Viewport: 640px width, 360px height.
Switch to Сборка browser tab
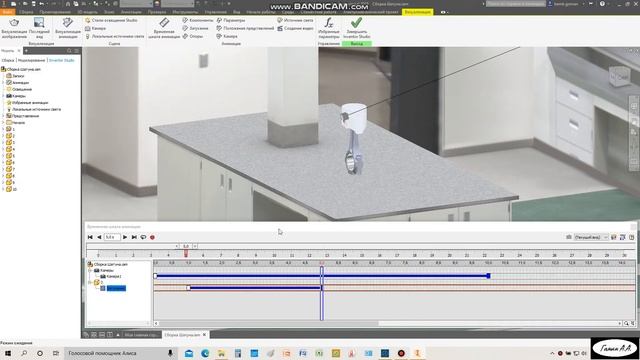click(x=8, y=60)
